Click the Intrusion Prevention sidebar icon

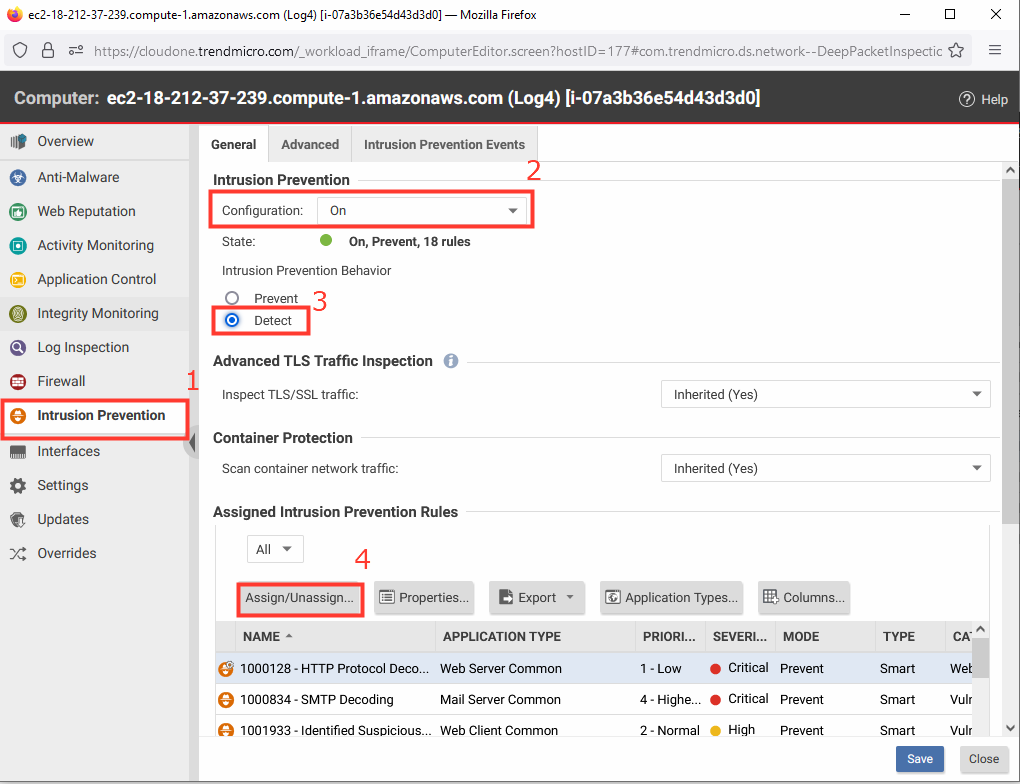(18, 416)
